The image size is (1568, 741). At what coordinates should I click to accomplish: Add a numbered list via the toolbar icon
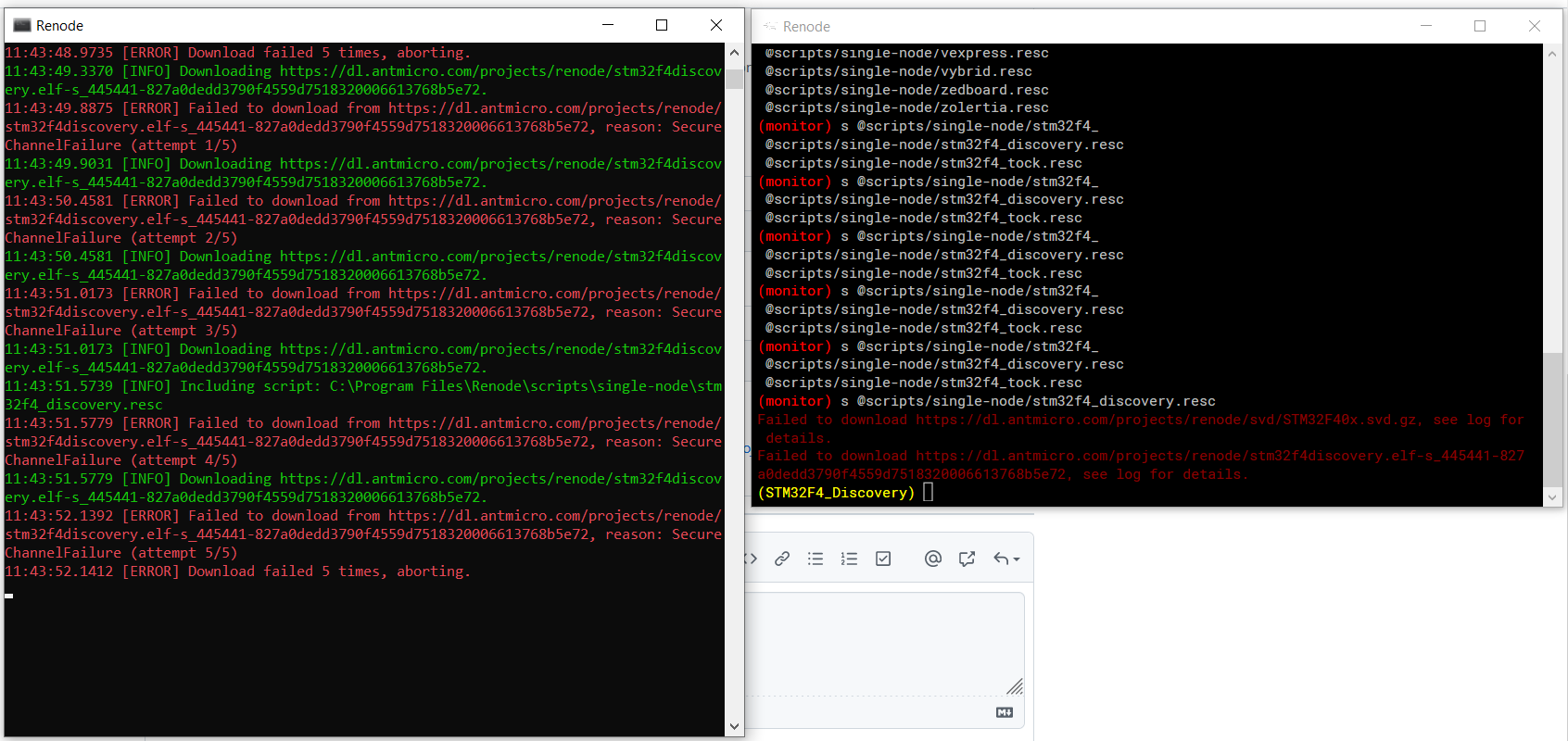coord(849,559)
